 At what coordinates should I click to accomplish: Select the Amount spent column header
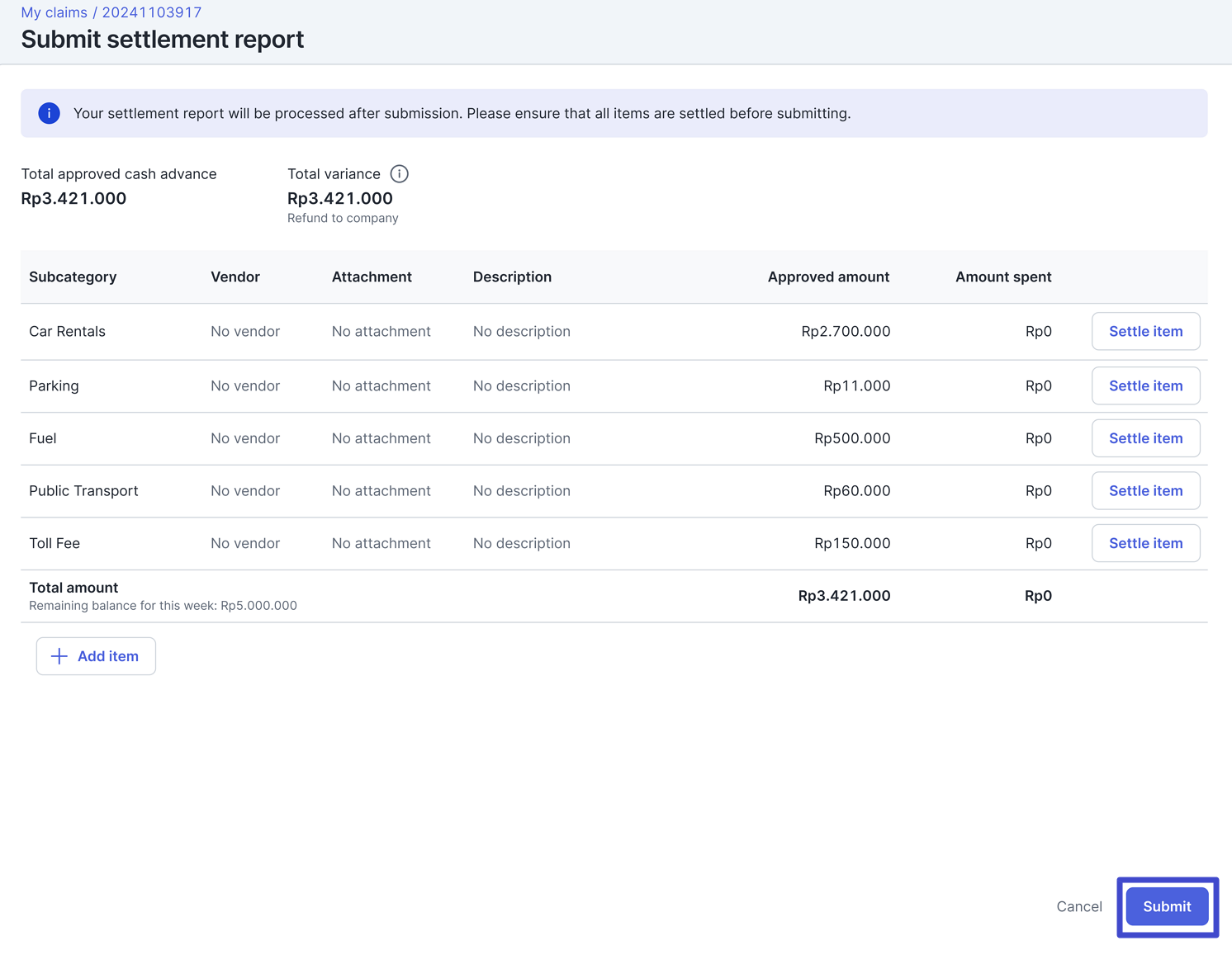click(x=1003, y=277)
